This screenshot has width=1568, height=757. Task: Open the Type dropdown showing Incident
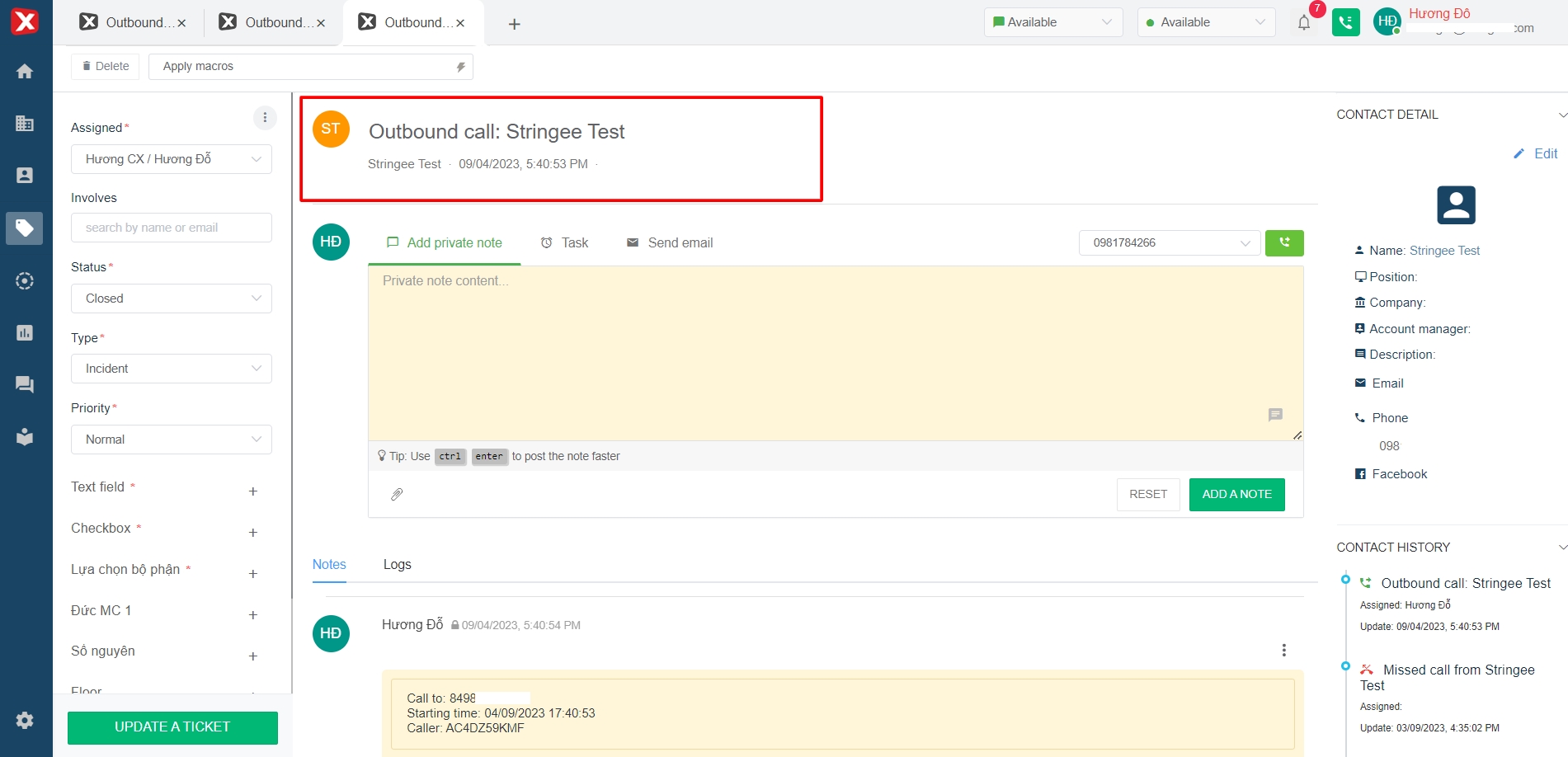(x=172, y=369)
